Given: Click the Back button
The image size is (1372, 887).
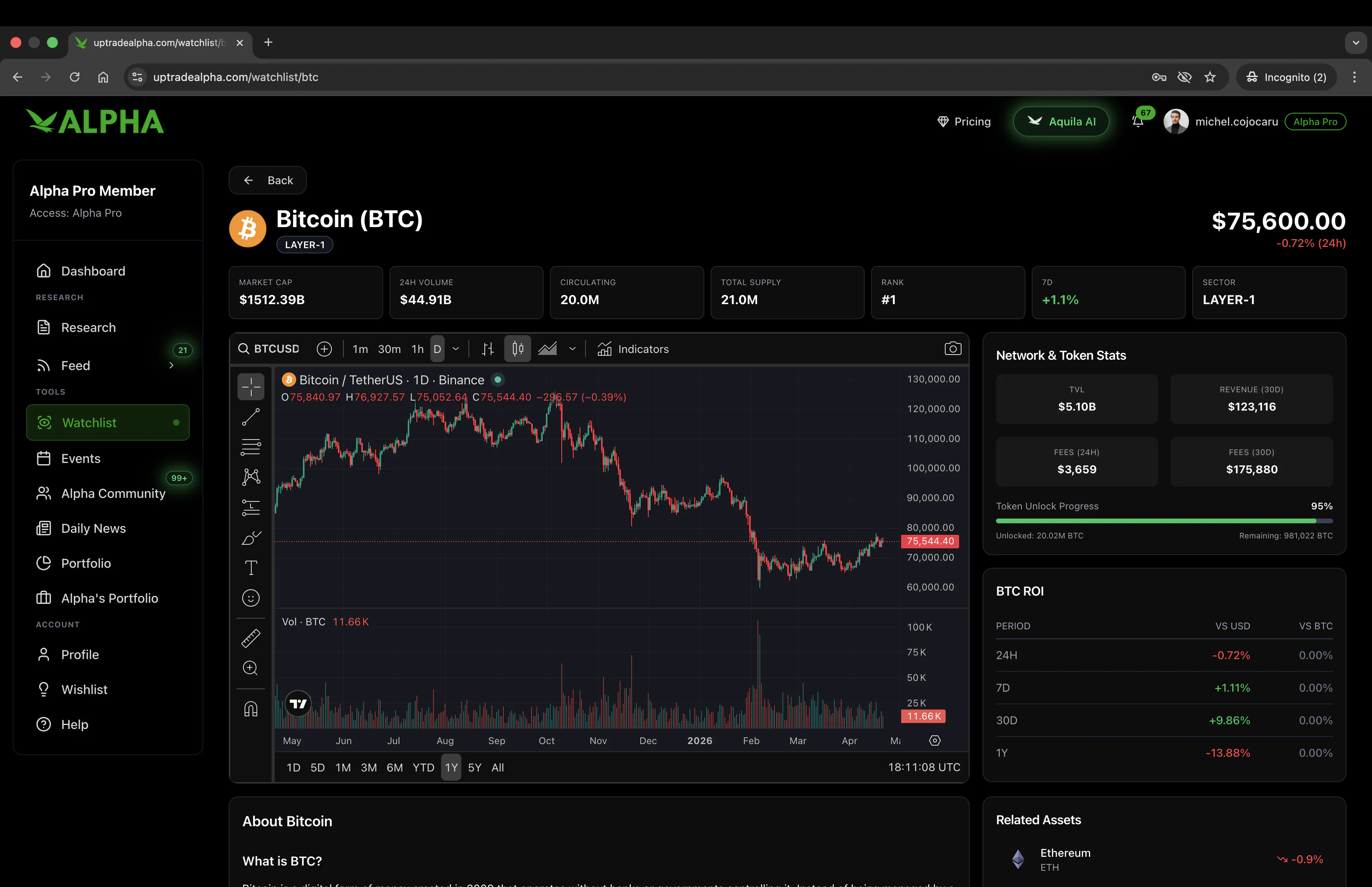Looking at the screenshot, I should point(268,181).
